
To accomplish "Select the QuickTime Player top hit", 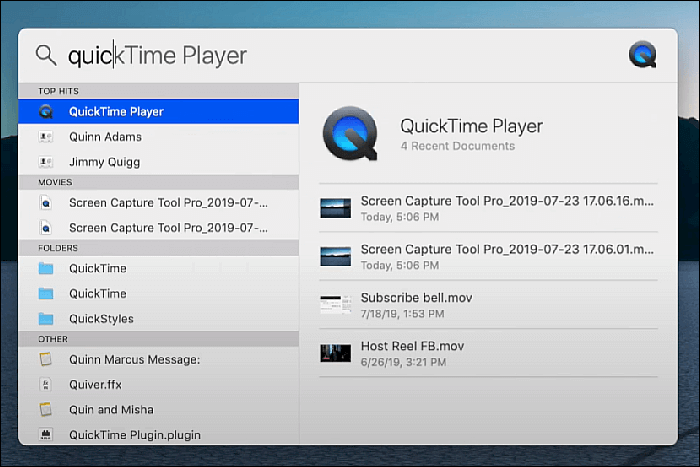I will [116, 112].
